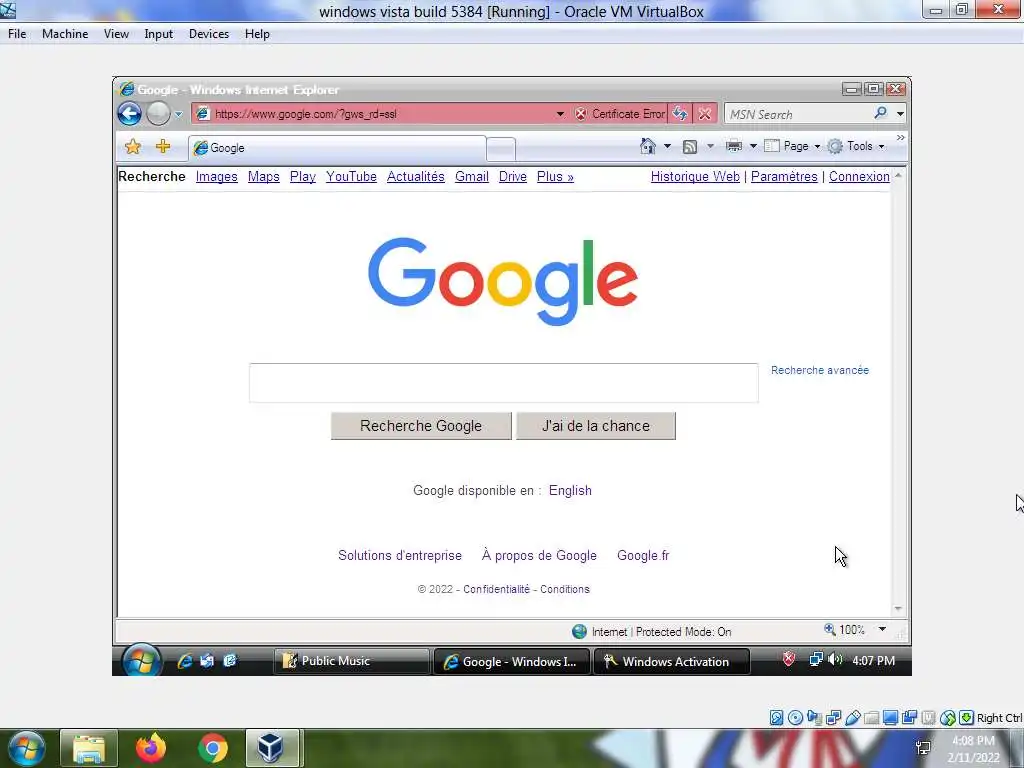Click the Vista volume speaker tray icon
This screenshot has height=768, width=1024.
[x=835, y=660]
